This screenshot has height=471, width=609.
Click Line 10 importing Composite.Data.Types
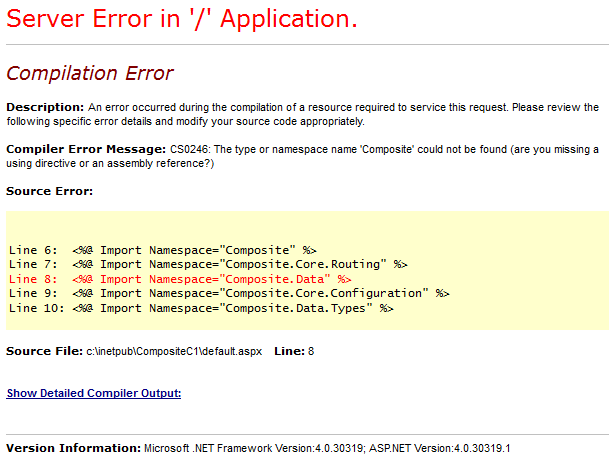[x=201, y=308]
